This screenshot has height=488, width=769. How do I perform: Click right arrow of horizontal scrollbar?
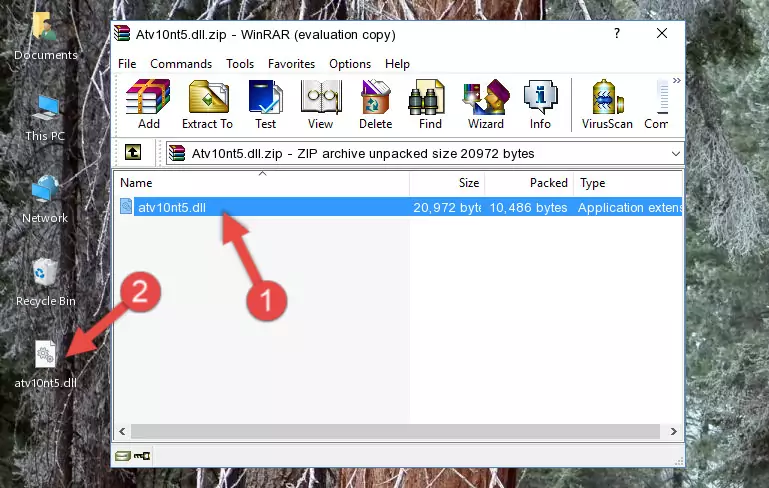click(674, 432)
